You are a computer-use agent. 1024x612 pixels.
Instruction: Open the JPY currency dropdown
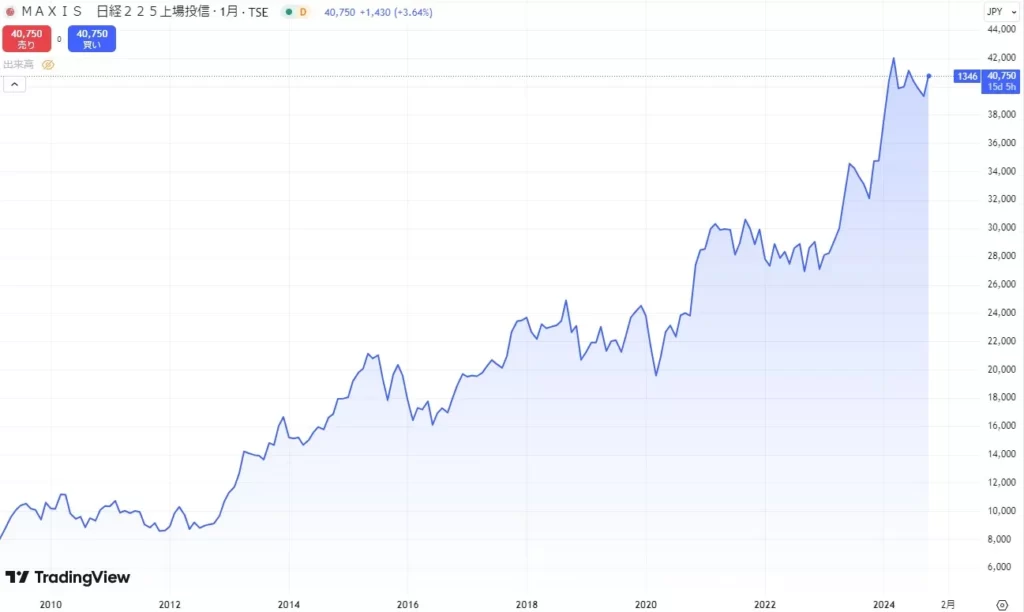pyautogui.click(x=1000, y=12)
